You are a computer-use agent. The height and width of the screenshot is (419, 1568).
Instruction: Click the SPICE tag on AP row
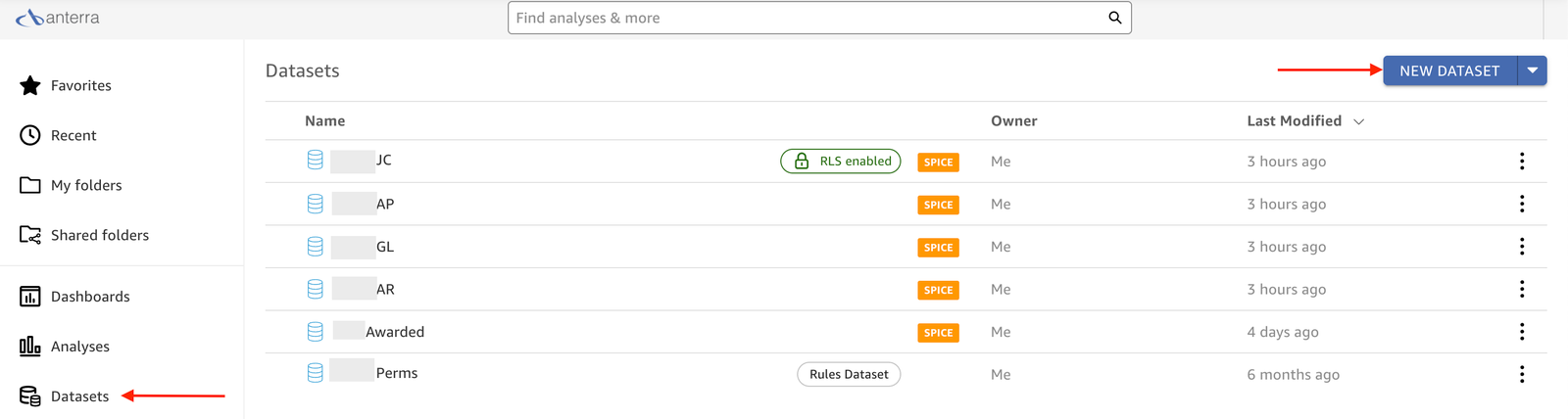(938, 205)
